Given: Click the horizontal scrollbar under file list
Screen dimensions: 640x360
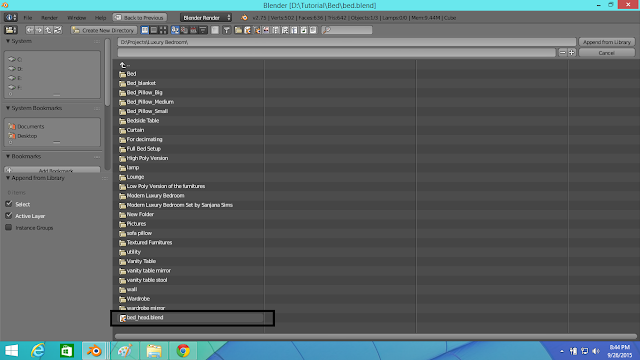Looking at the screenshot, I should [x=376, y=337].
